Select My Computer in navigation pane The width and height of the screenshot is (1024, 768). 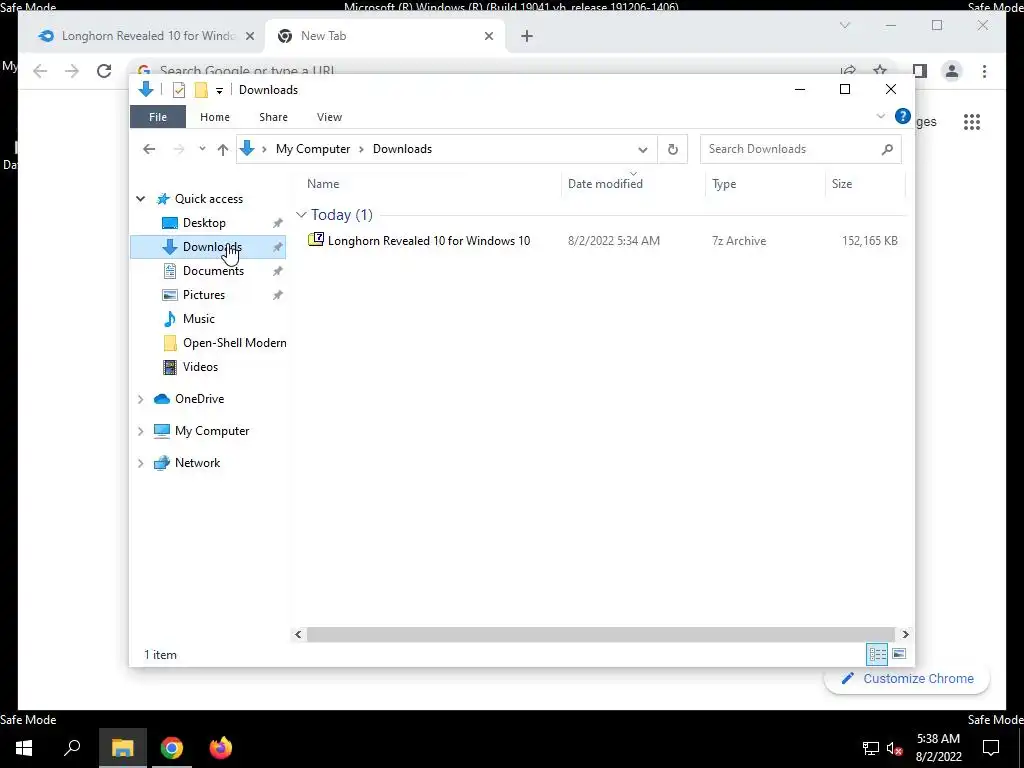coord(212,431)
